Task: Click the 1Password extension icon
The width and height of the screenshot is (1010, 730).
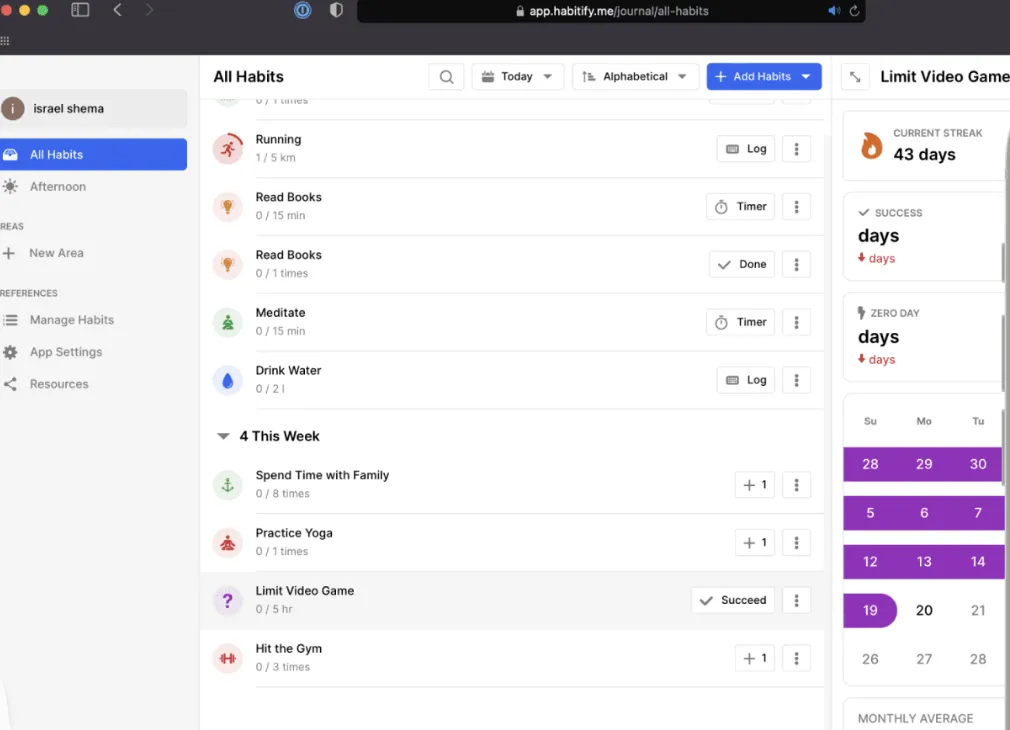Action: (x=303, y=10)
